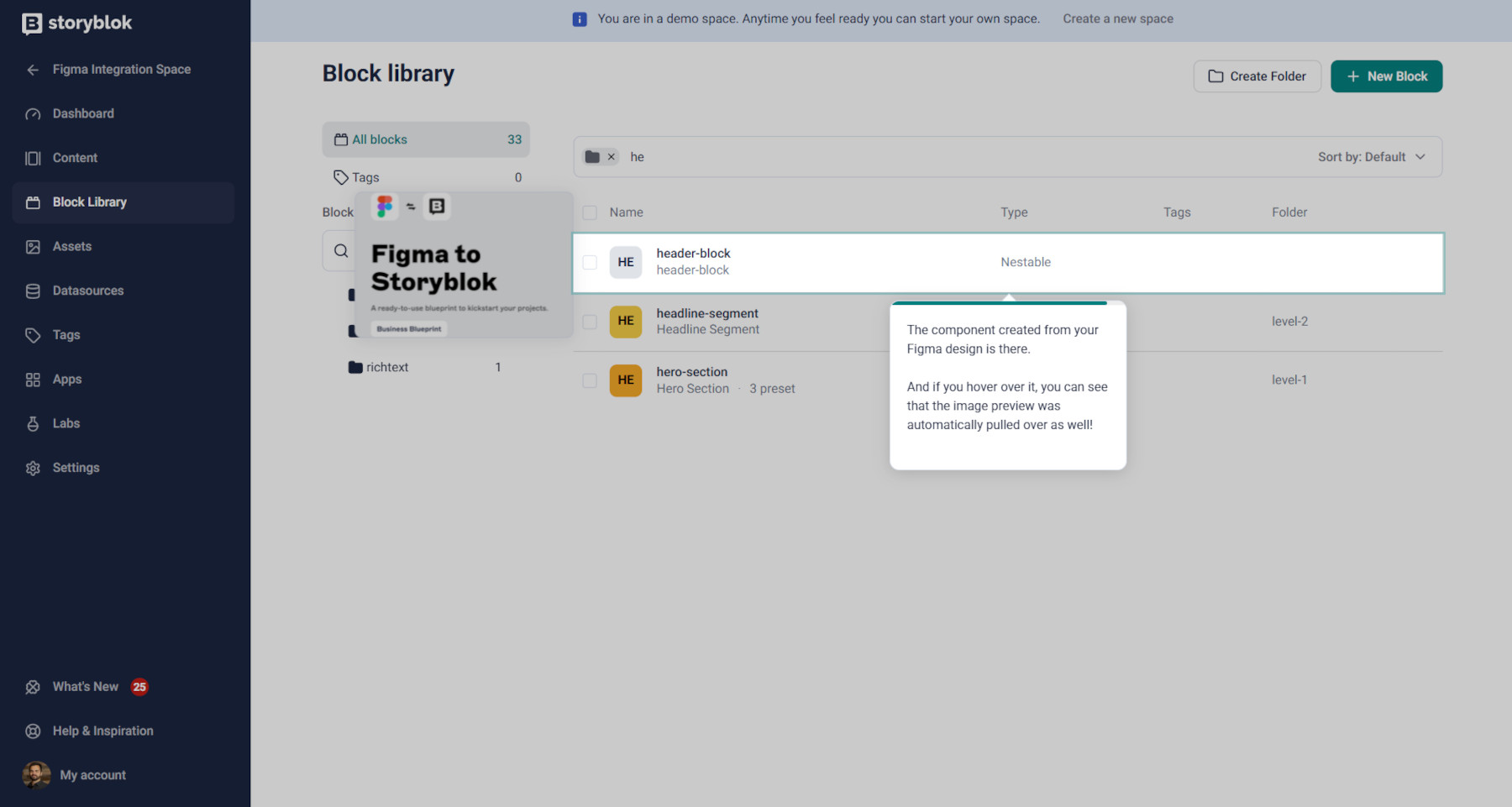Click the Figma to Storyblok preview image
The width and height of the screenshot is (1512, 807).
[x=464, y=265]
